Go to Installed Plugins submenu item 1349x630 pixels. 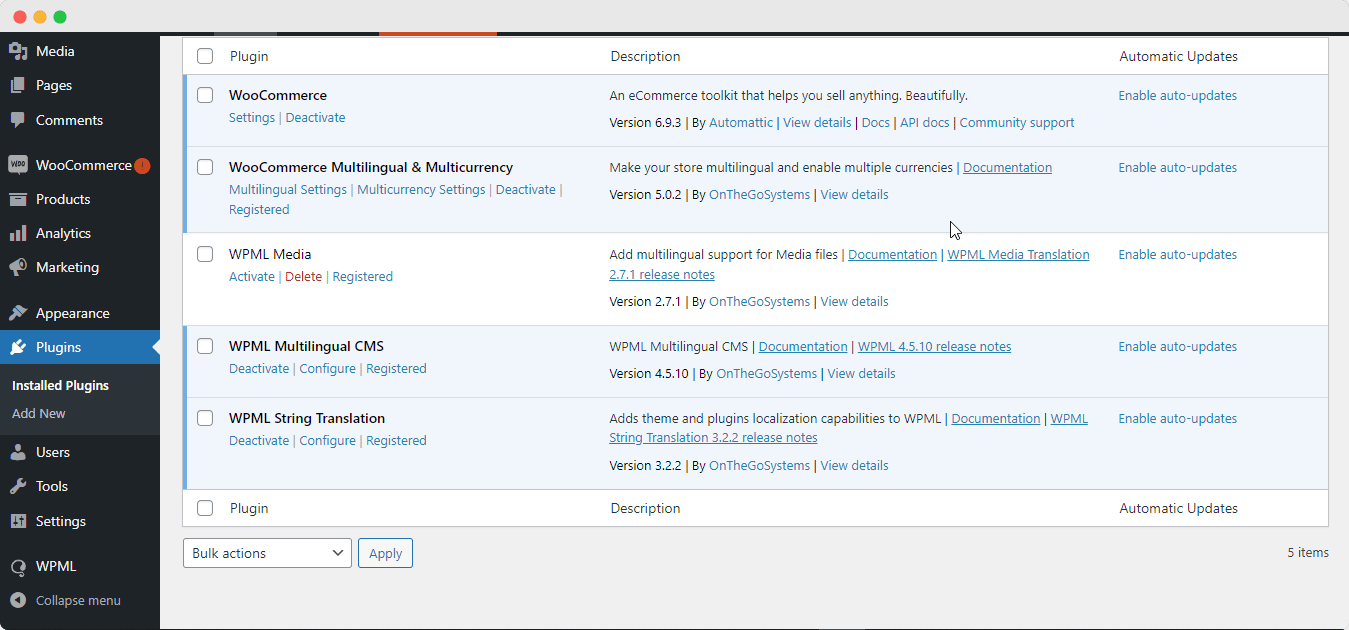(x=60, y=385)
